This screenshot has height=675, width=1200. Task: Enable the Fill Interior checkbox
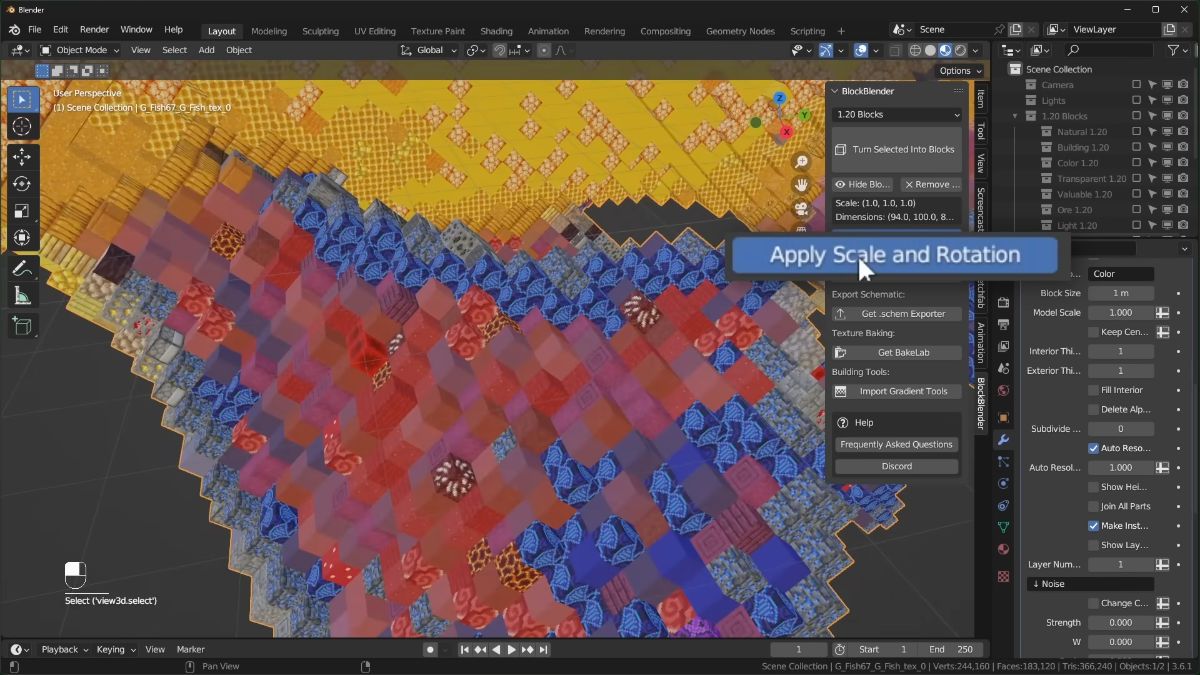coord(1093,390)
